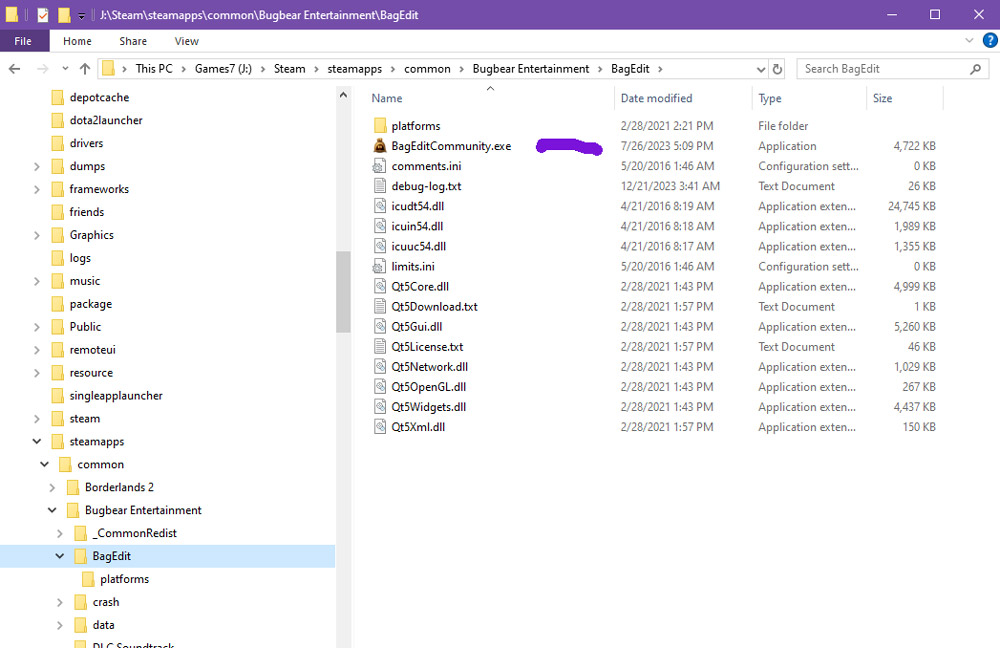The image size is (1000, 648).
Task: Sort files by Date modified column
Action: [656, 98]
